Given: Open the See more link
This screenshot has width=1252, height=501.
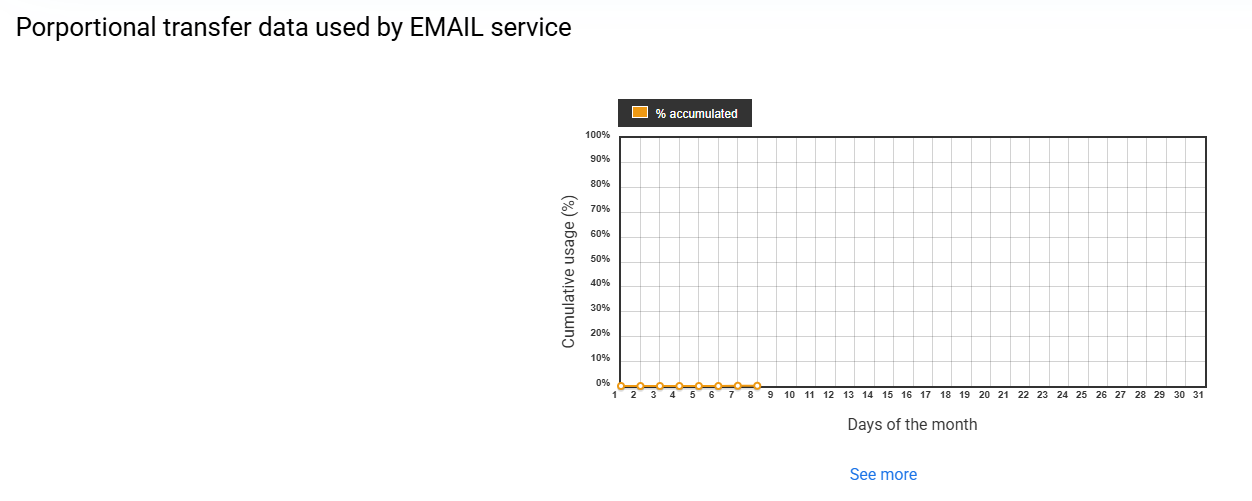Looking at the screenshot, I should click(x=883, y=474).
